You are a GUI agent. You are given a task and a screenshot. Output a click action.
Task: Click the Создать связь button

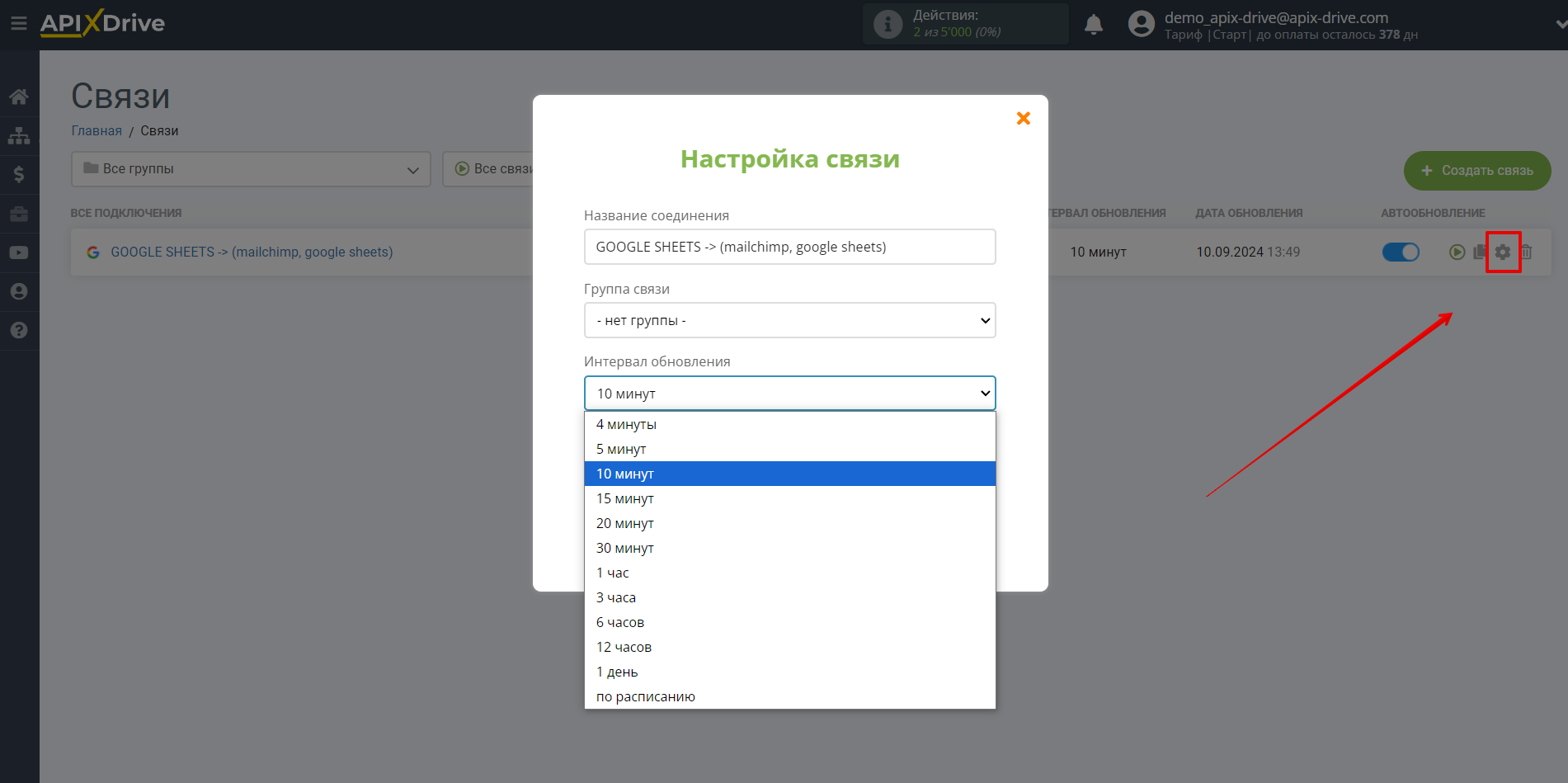[x=1476, y=170]
